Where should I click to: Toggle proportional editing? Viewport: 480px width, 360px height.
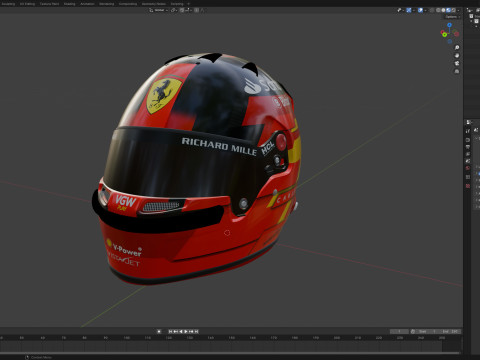click(197, 10)
